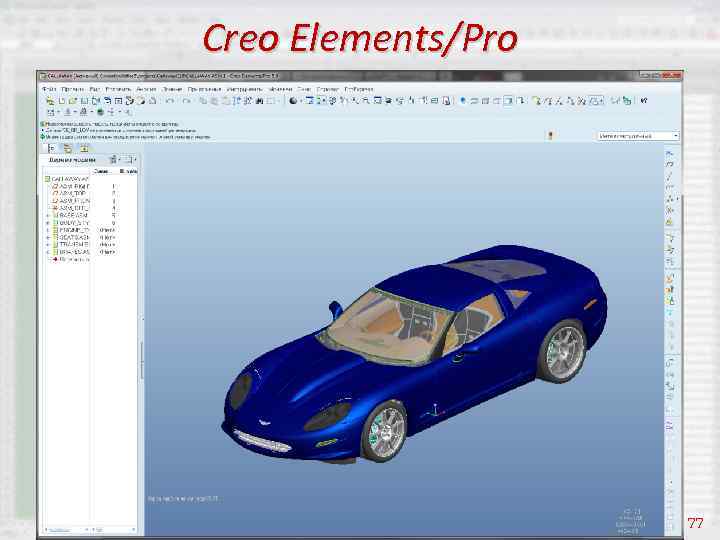This screenshot has height=540, width=720.
Task: Select the ASM_RIGHT datum plane in tree
Action: pyautogui.click(x=70, y=186)
